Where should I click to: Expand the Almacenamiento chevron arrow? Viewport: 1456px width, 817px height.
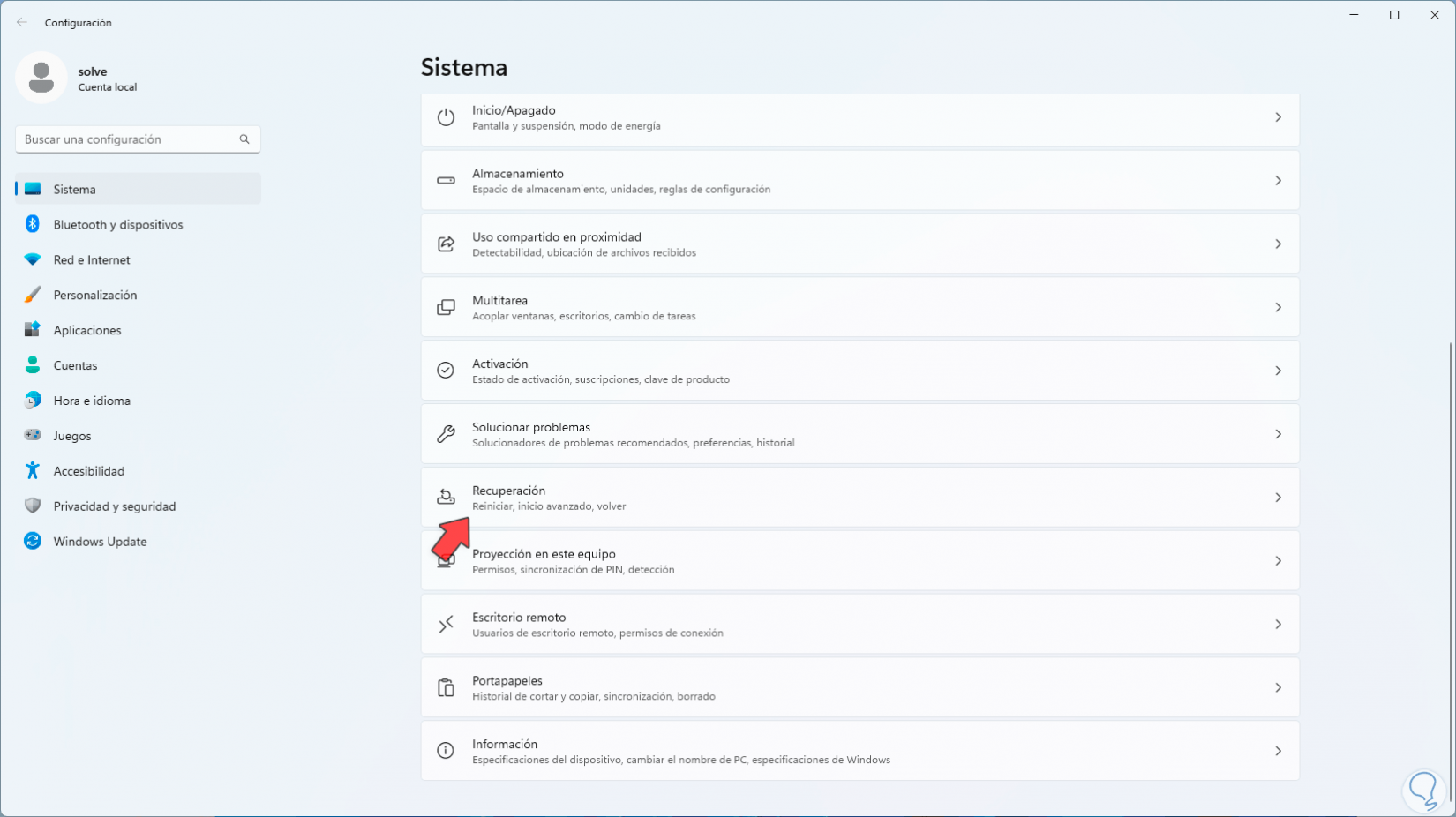pyautogui.click(x=1278, y=181)
